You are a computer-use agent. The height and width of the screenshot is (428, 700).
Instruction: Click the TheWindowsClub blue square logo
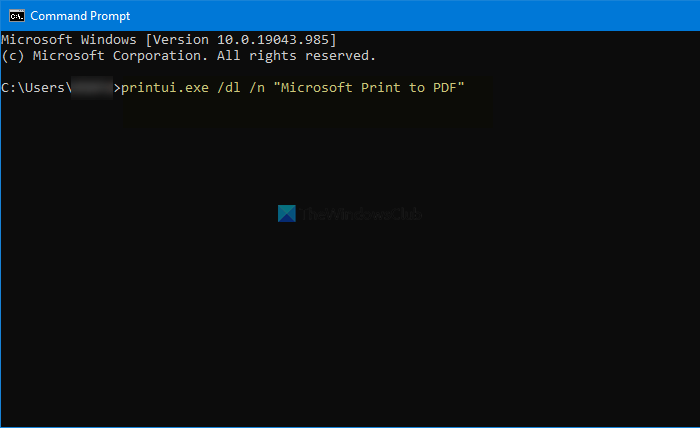tap(286, 214)
